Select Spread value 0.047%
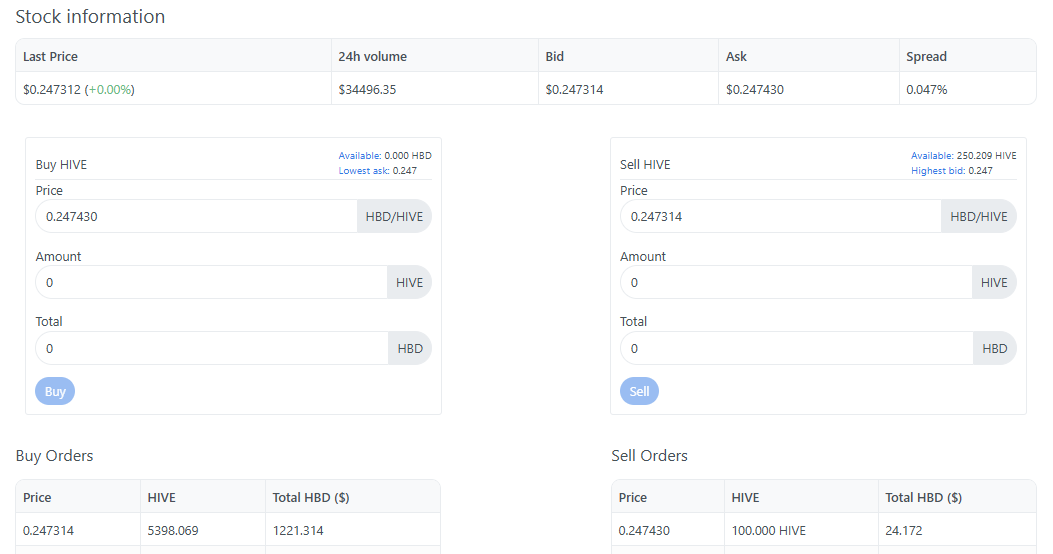Viewport: 1053px width, 554px height. click(x=927, y=89)
